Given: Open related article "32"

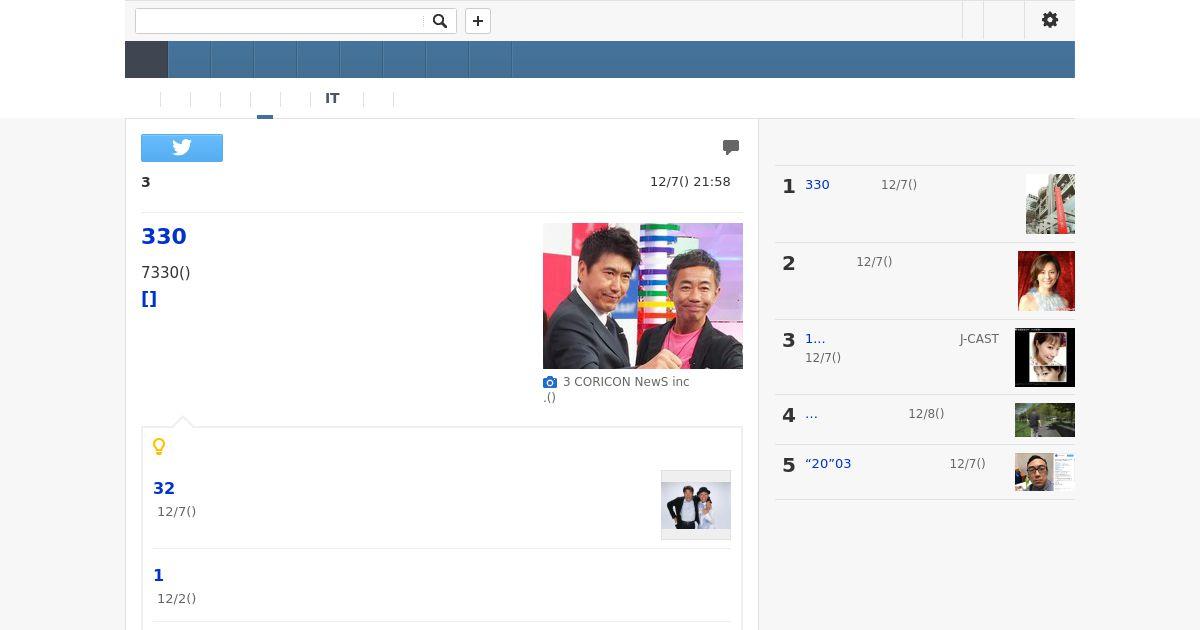Looking at the screenshot, I should [164, 488].
